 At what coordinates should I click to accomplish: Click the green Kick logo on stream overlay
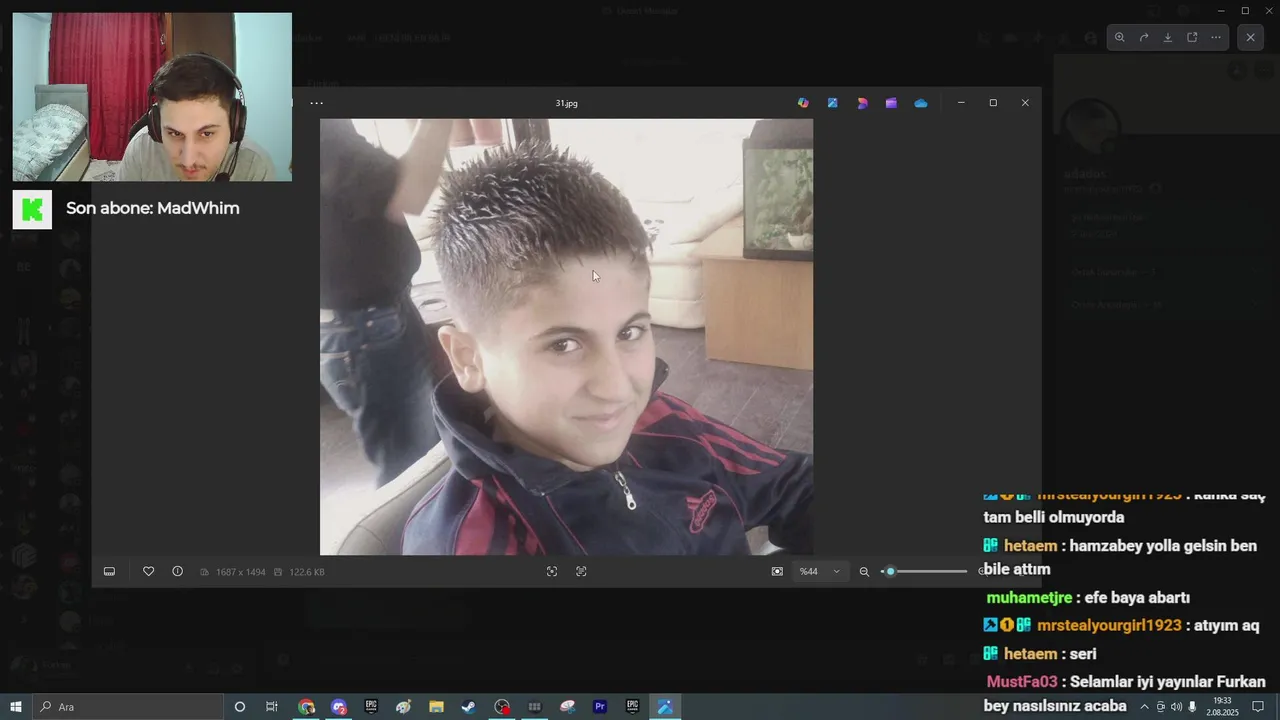(32, 209)
